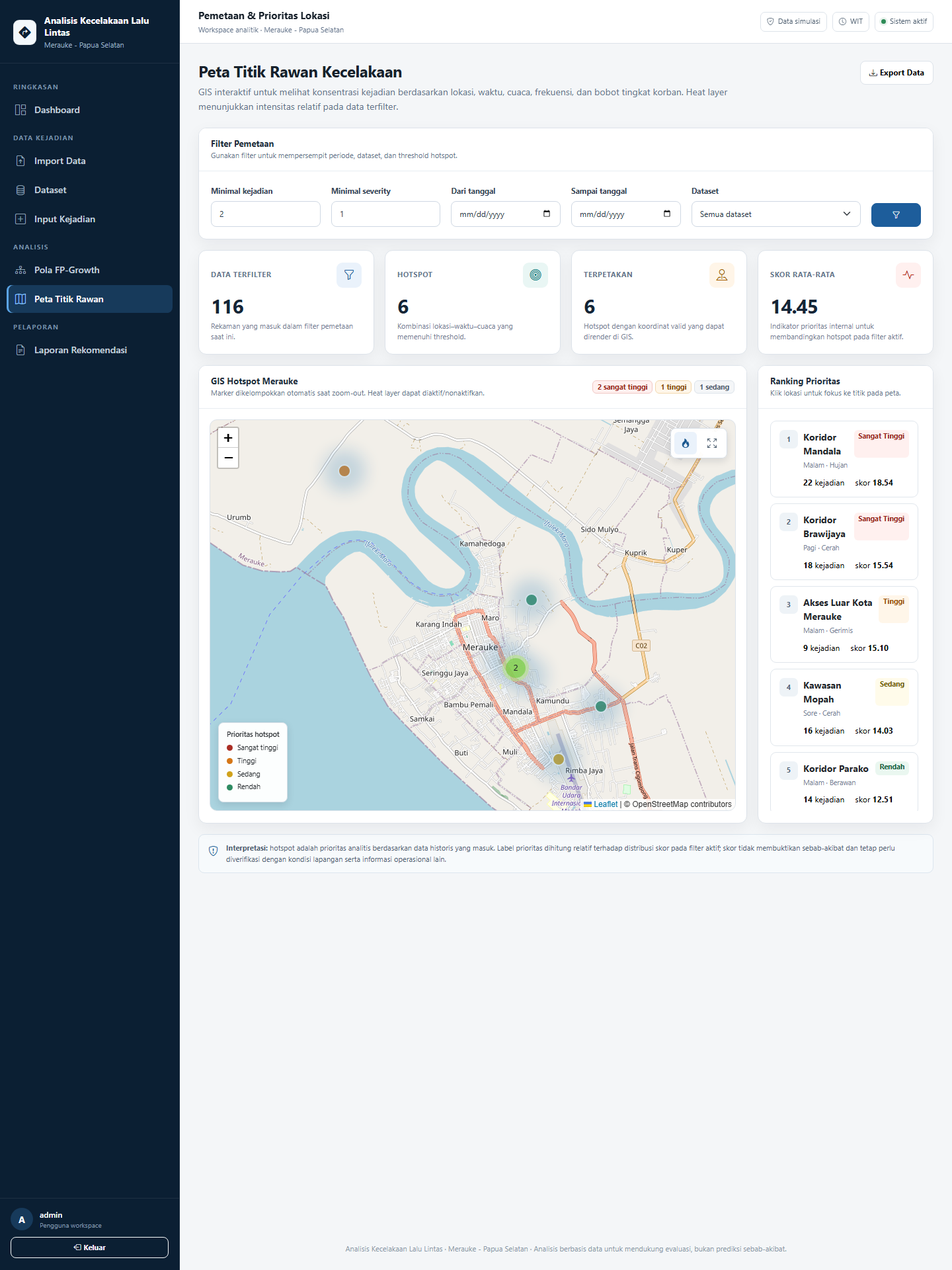Open Input Kejadian page
This screenshot has height=1270, width=952.
pyautogui.click(x=89, y=219)
